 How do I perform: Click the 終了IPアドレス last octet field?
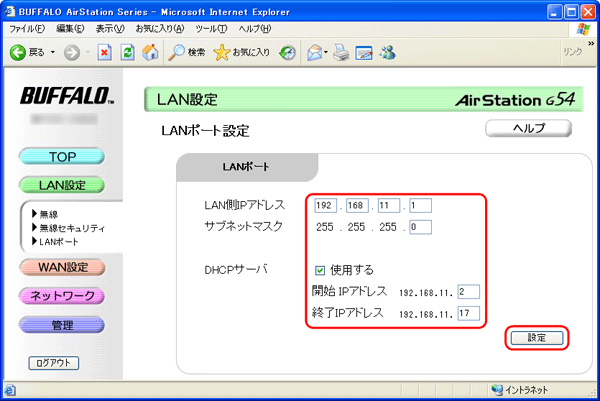click(x=468, y=313)
